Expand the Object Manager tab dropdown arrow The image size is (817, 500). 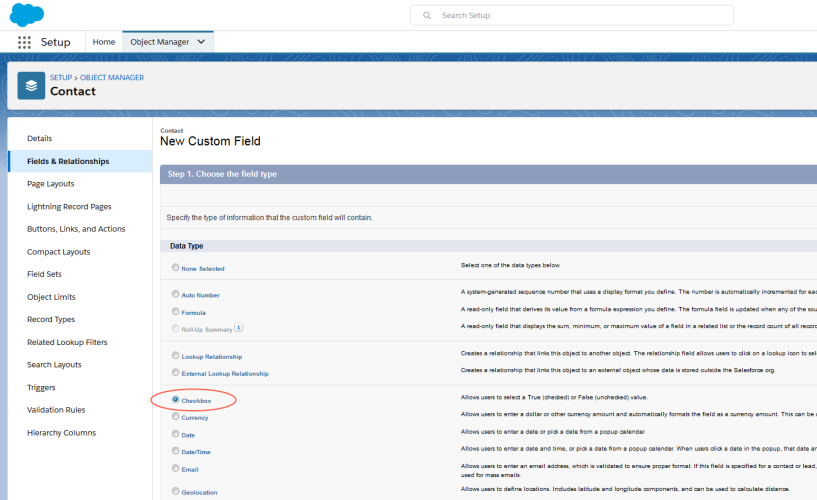click(202, 42)
